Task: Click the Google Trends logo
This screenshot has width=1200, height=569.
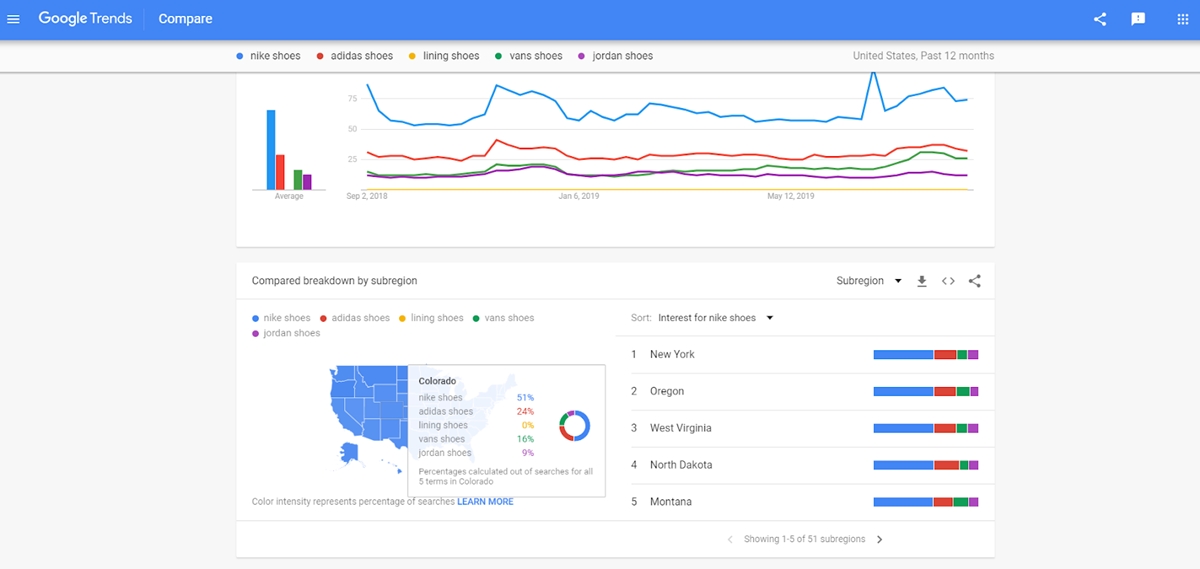Action: pyautogui.click(x=85, y=19)
